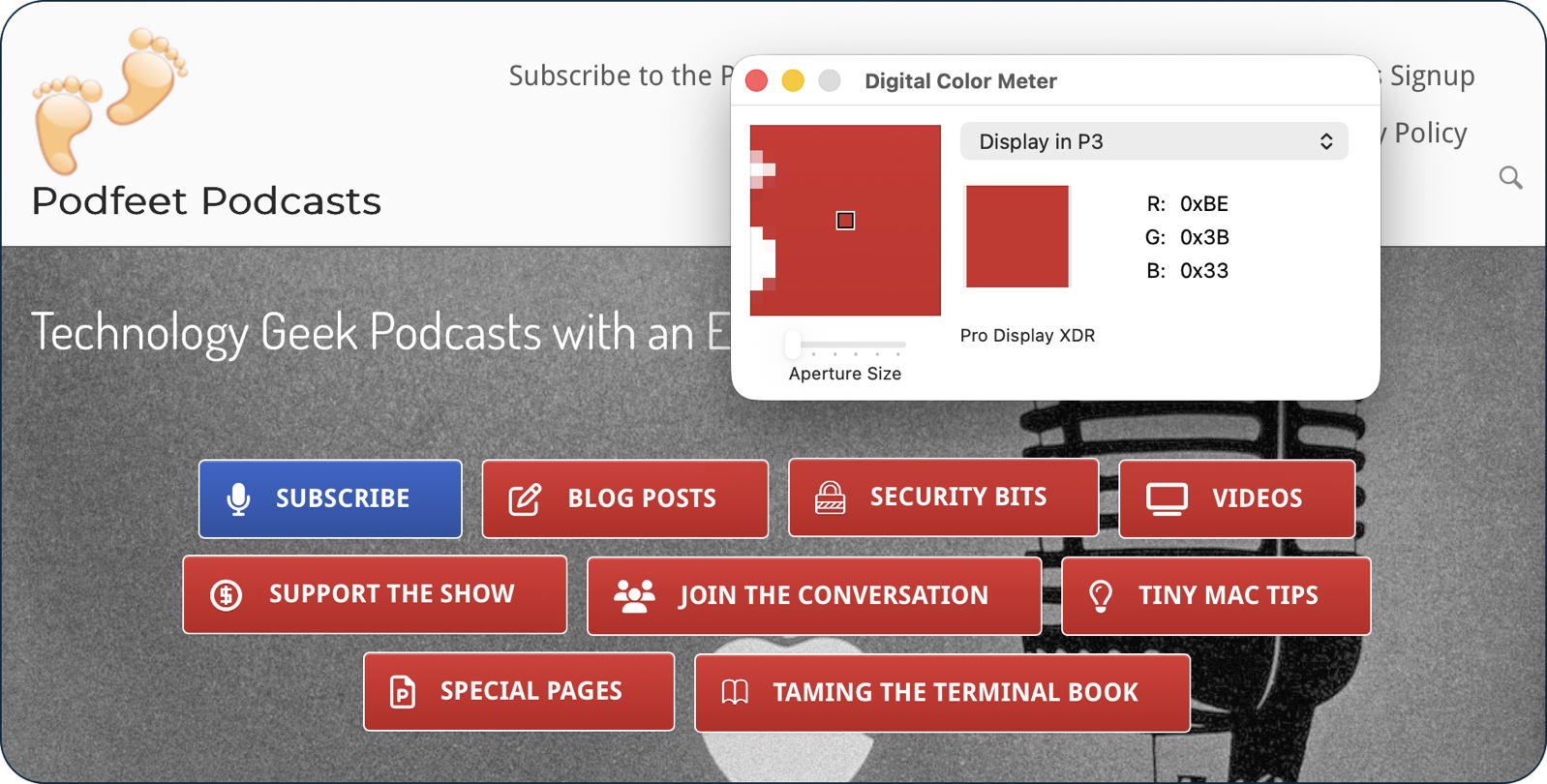Click the Technology Geek Podcasts headline
The width and height of the screenshot is (1547, 784).
coord(380,332)
